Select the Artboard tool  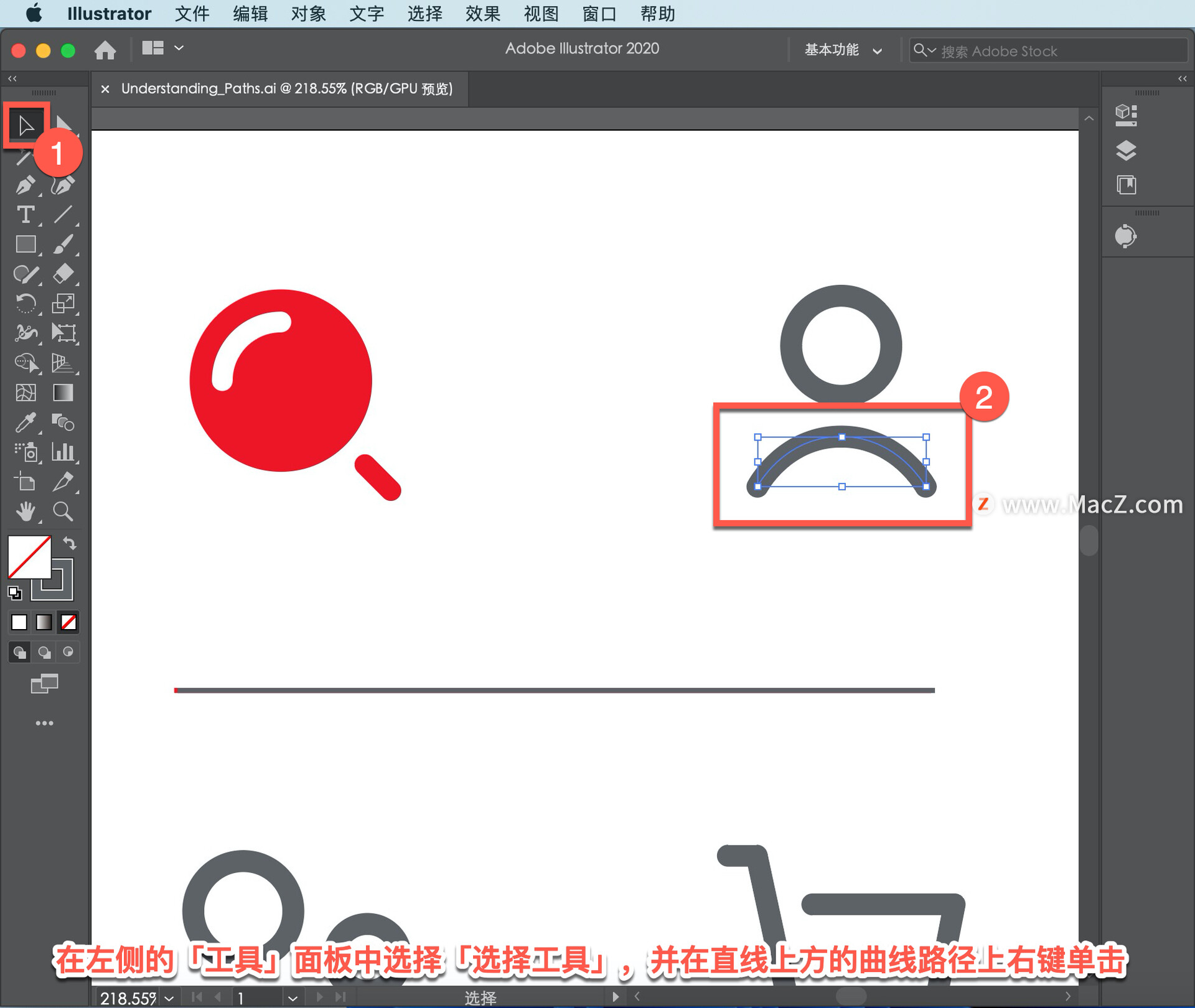26,482
